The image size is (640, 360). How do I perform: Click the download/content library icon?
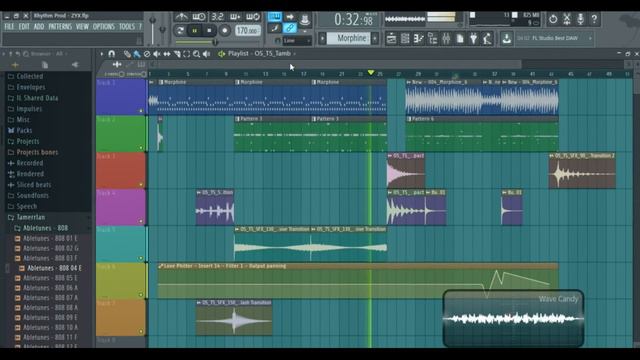pos(507,39)
